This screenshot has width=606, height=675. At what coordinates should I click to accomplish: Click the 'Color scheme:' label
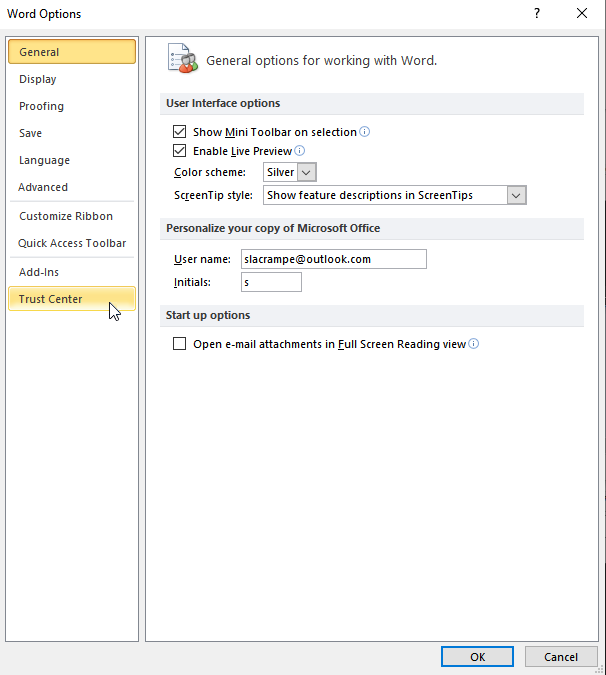210,172
